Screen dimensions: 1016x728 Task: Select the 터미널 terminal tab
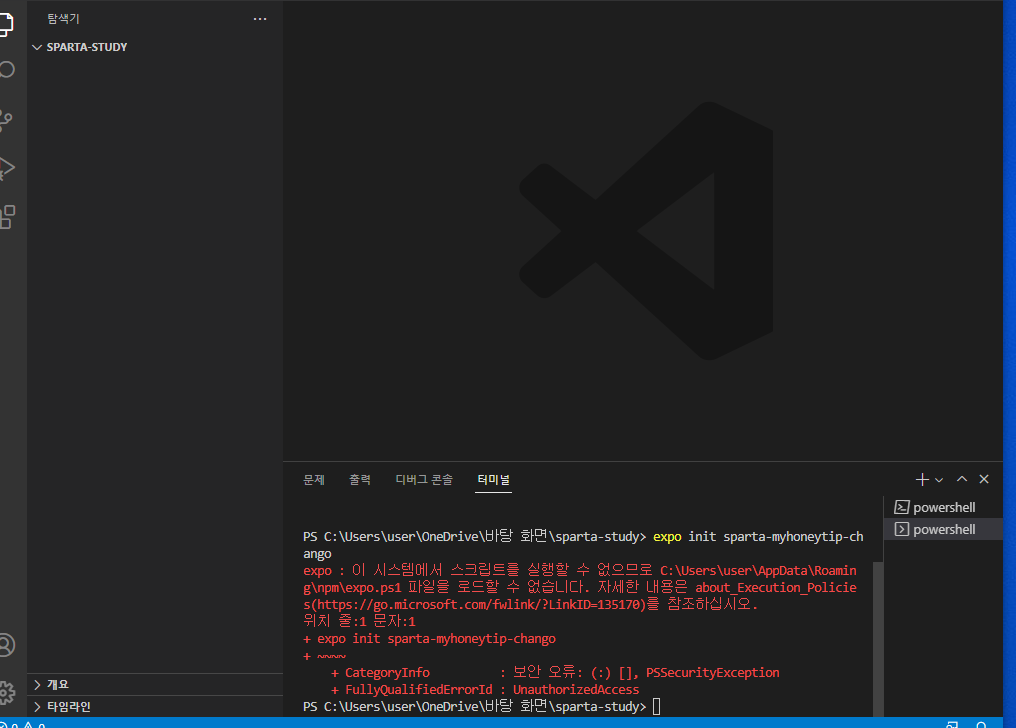coord(493,480)
